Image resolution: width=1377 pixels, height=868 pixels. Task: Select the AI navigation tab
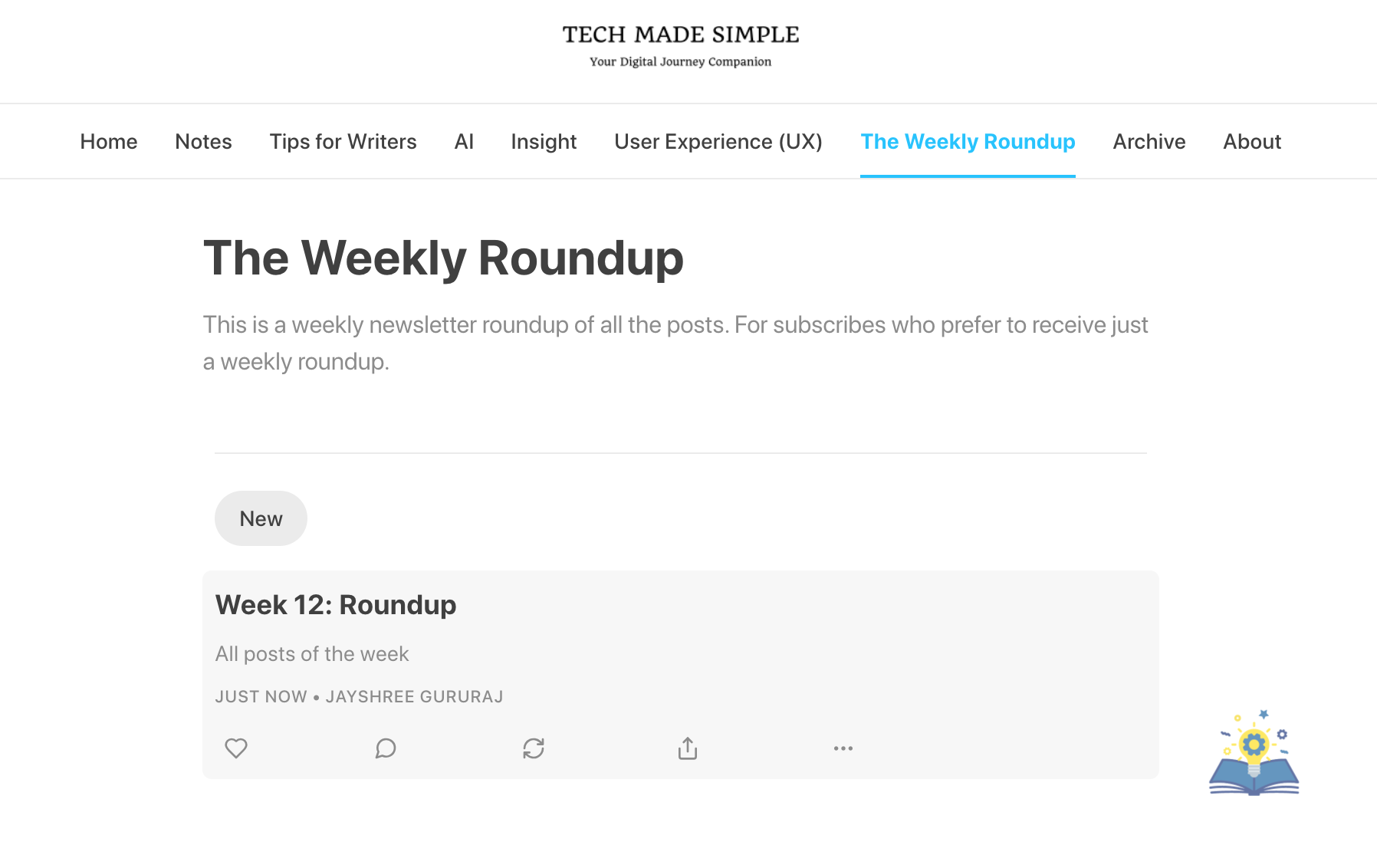pos(464,142)
